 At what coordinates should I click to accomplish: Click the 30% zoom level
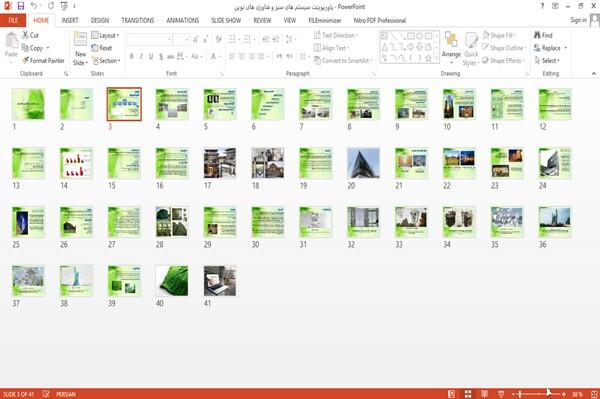(x=577, y=394)
